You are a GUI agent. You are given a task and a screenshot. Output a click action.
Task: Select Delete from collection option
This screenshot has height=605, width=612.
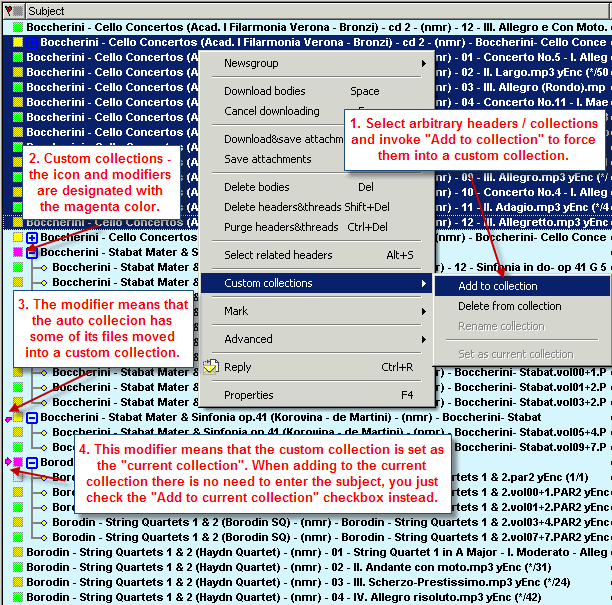509,306
